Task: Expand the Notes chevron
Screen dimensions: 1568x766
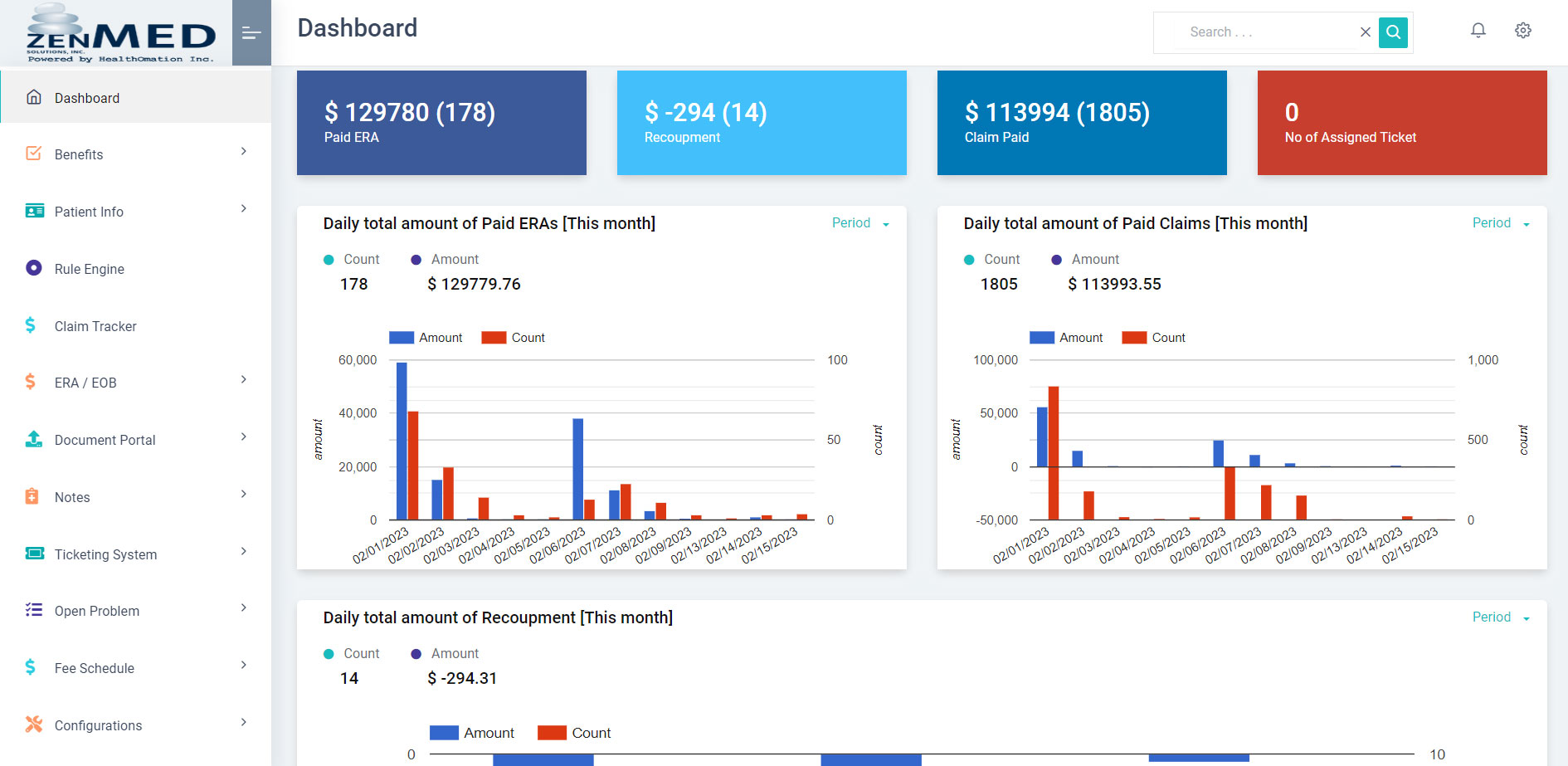Action: click(x=243, y=494)
